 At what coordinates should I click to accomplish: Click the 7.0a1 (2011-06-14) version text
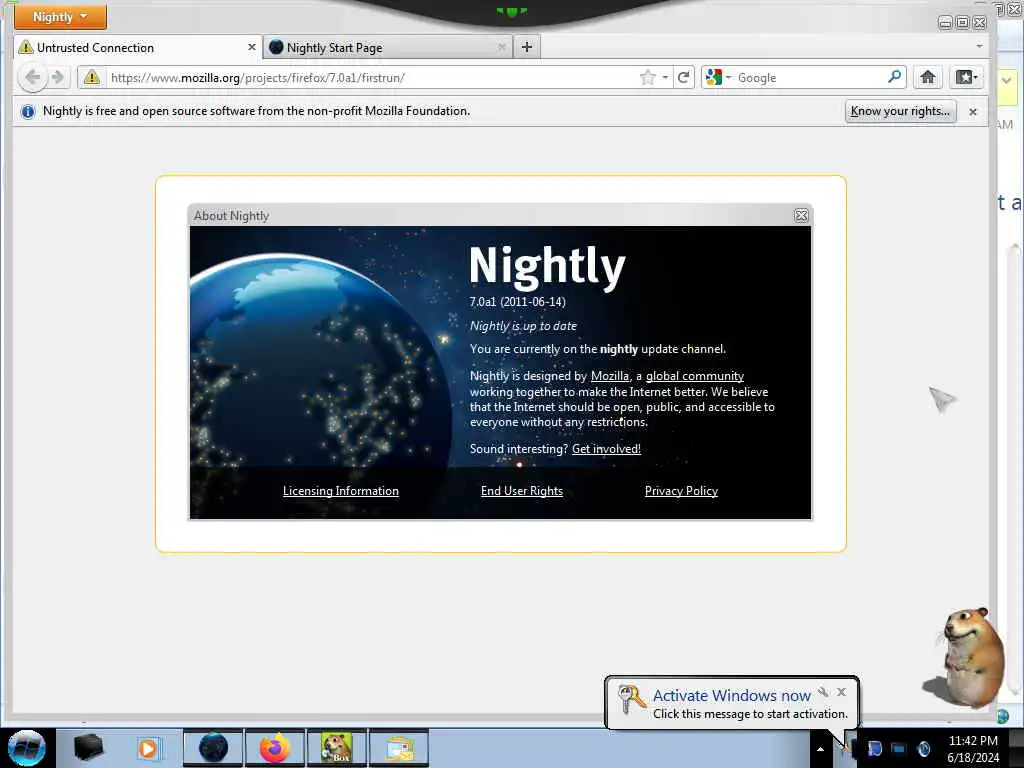pyautogui.click(x=517, y=302)
